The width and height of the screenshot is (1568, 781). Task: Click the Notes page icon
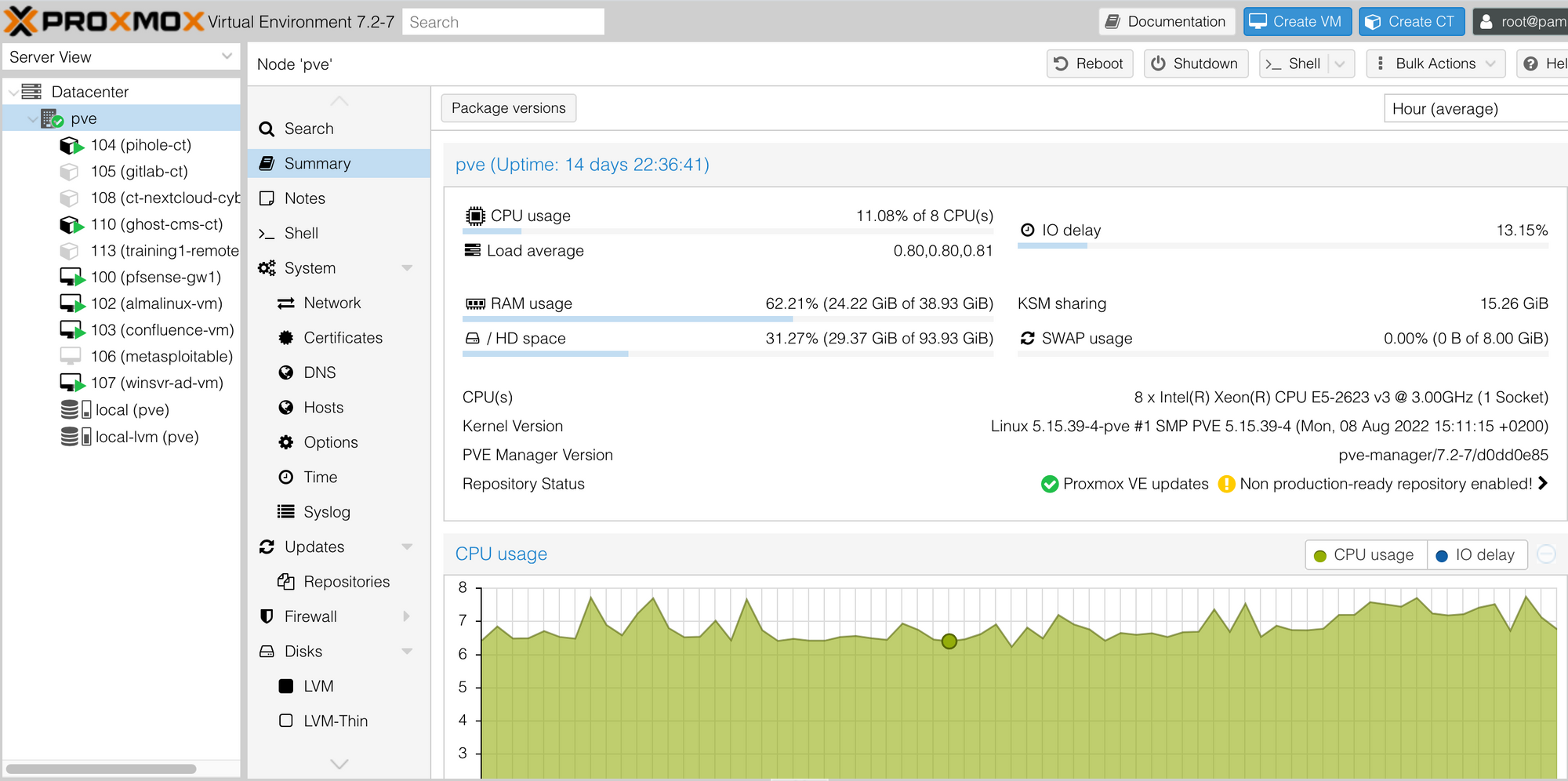267,198
